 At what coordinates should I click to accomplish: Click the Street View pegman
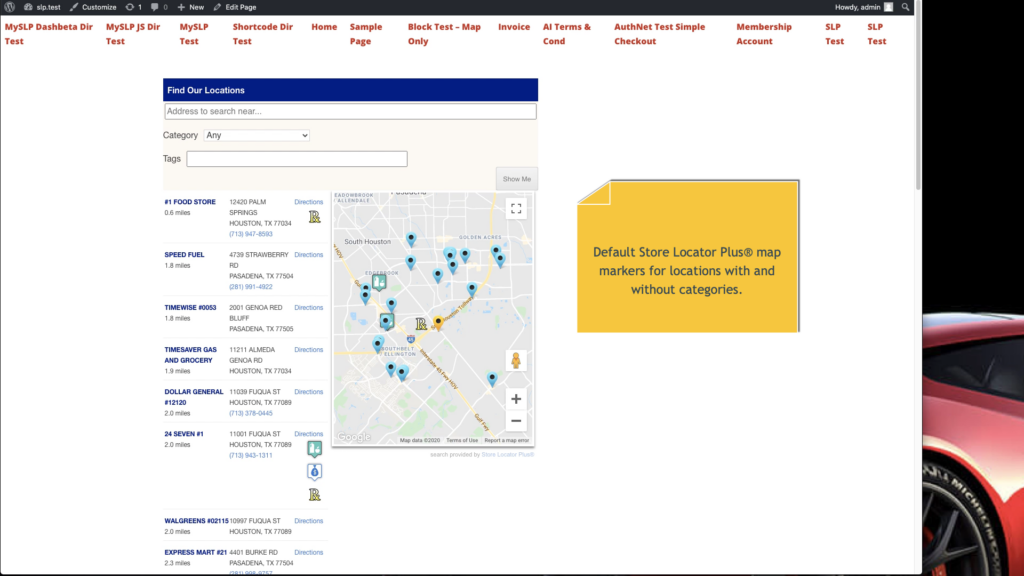tap(516, 360)
